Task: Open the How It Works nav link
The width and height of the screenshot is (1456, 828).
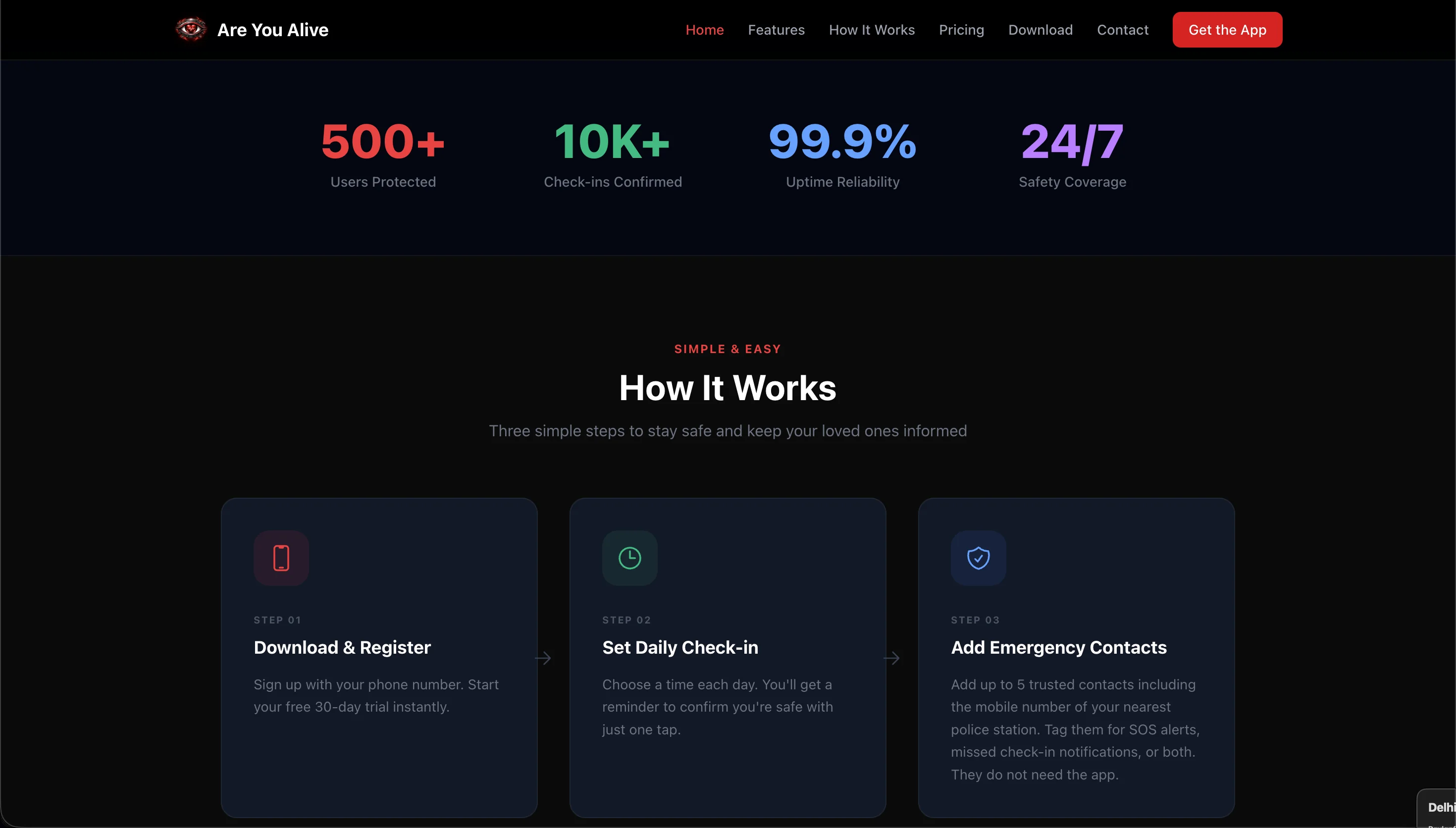Action: [872, 30]
